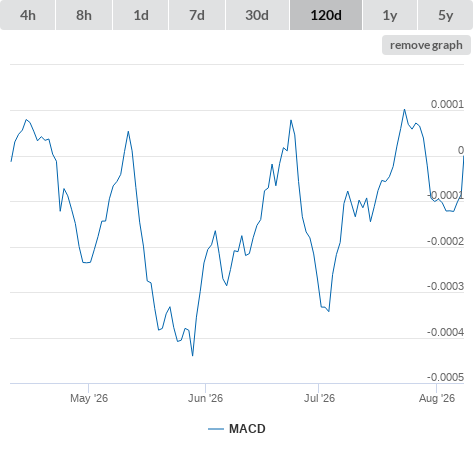Screen dimensions: 474x455
Task: Click the 0.0001 y-axis label
Action: coord(447,104)
